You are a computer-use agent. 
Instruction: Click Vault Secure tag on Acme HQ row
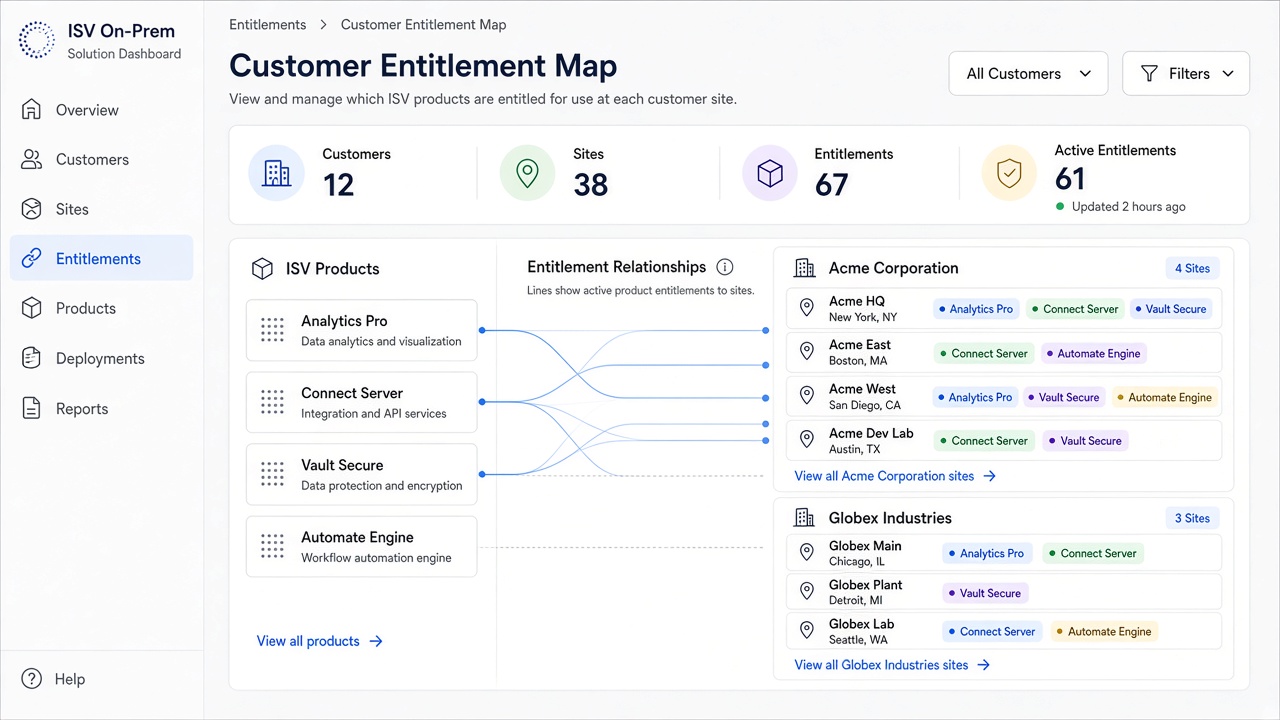coord(1171,309)
